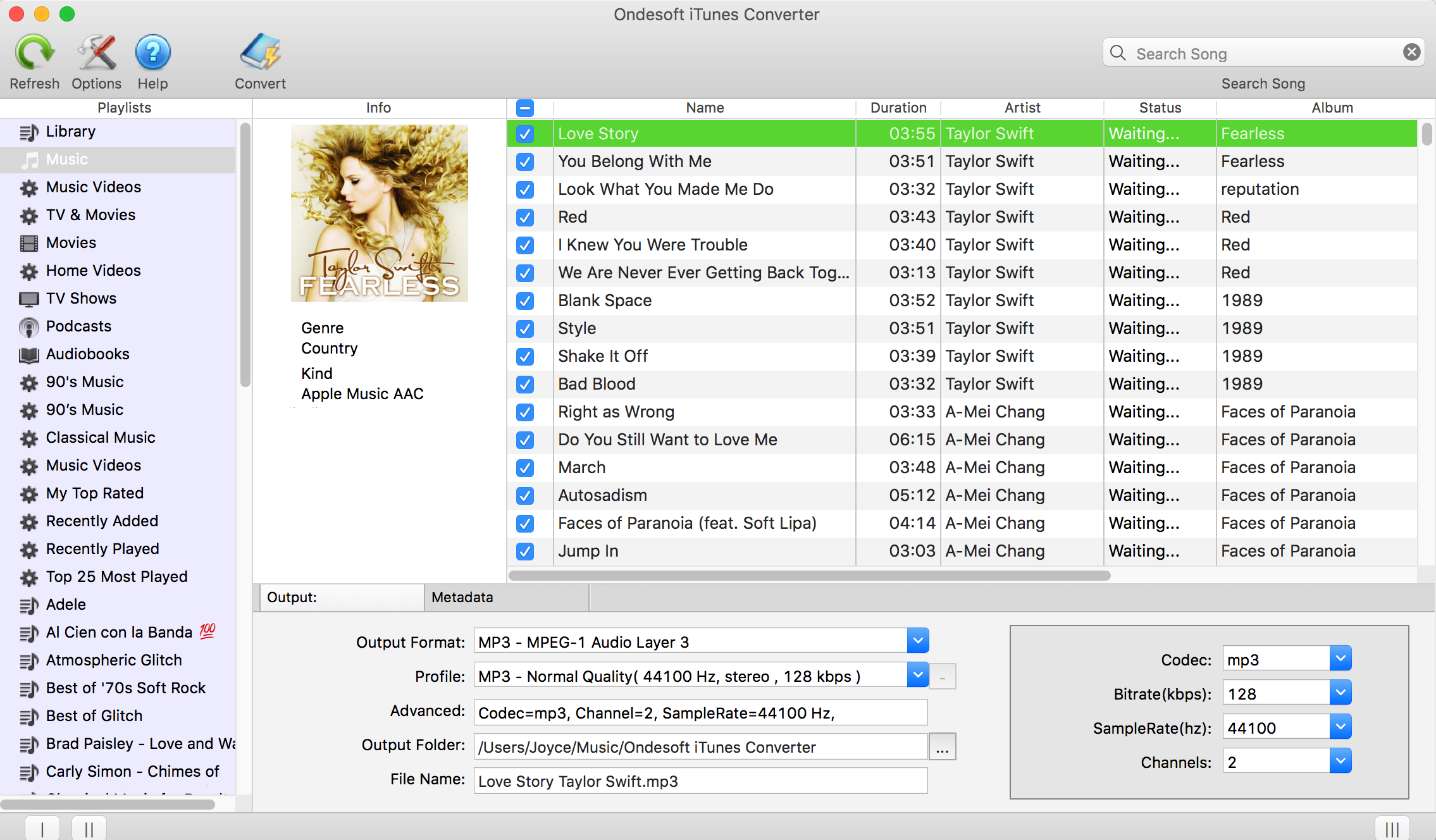Disable checkbox for Bad Blood track
Viewport: 1436px width, 840px height.
[x=525, y=383]
